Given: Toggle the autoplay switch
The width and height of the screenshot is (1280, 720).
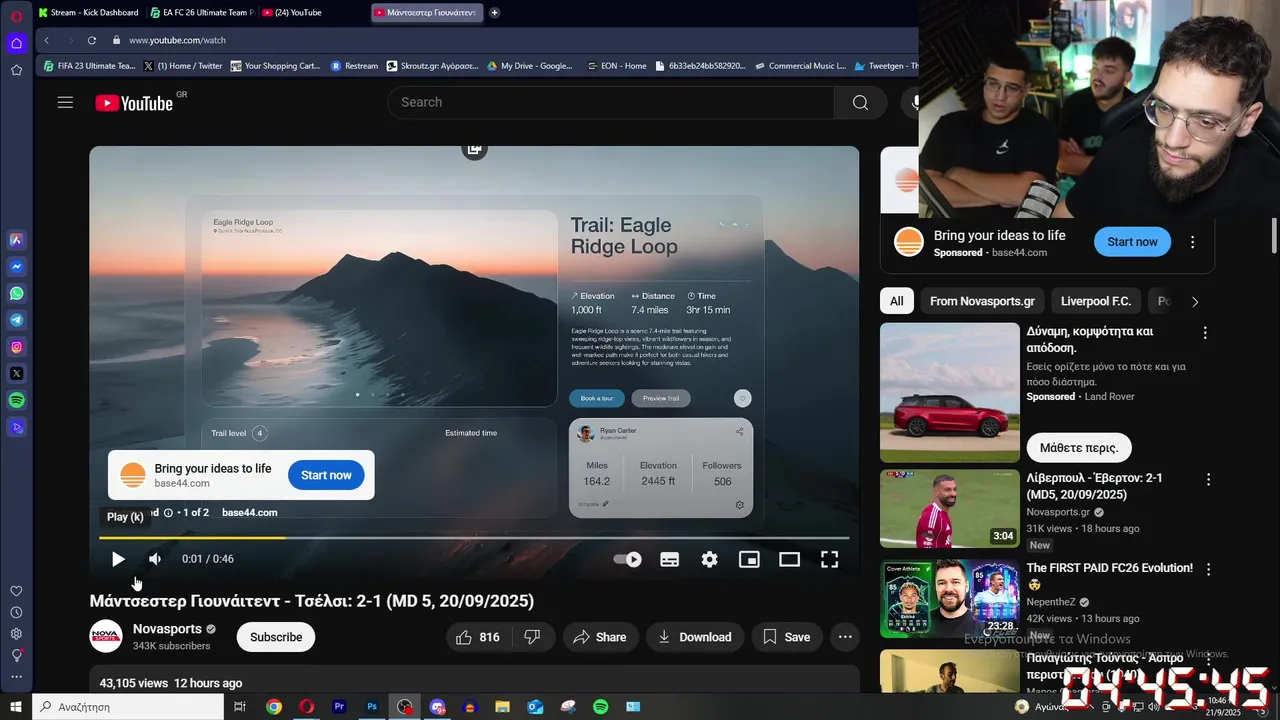Looking at the screenshot, I should pyautogui.click(x=628, y=559).
